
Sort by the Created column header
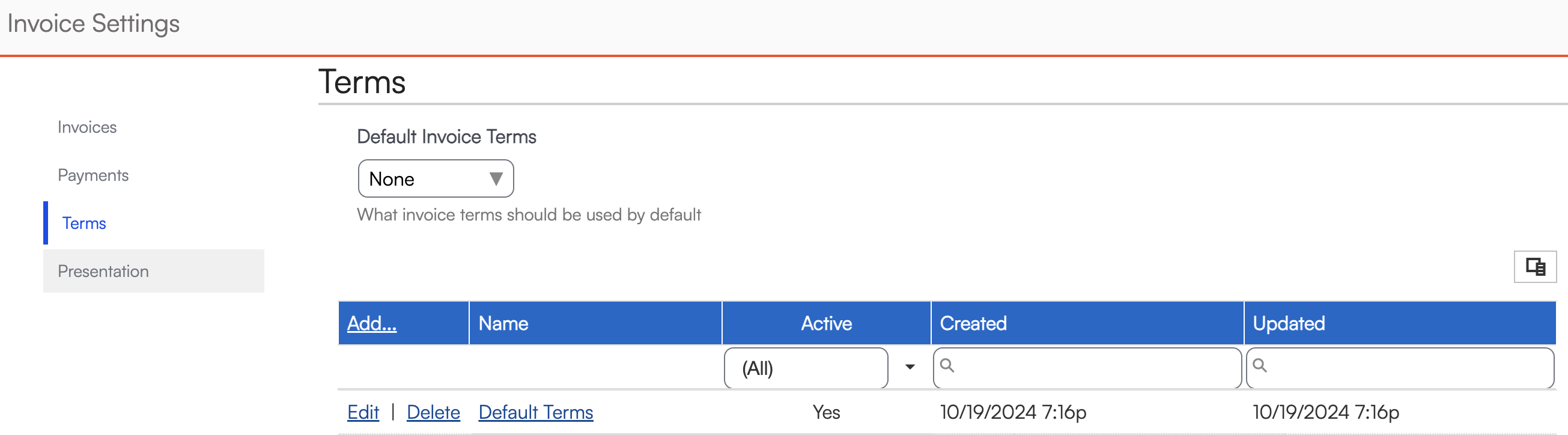click(973, 323)
